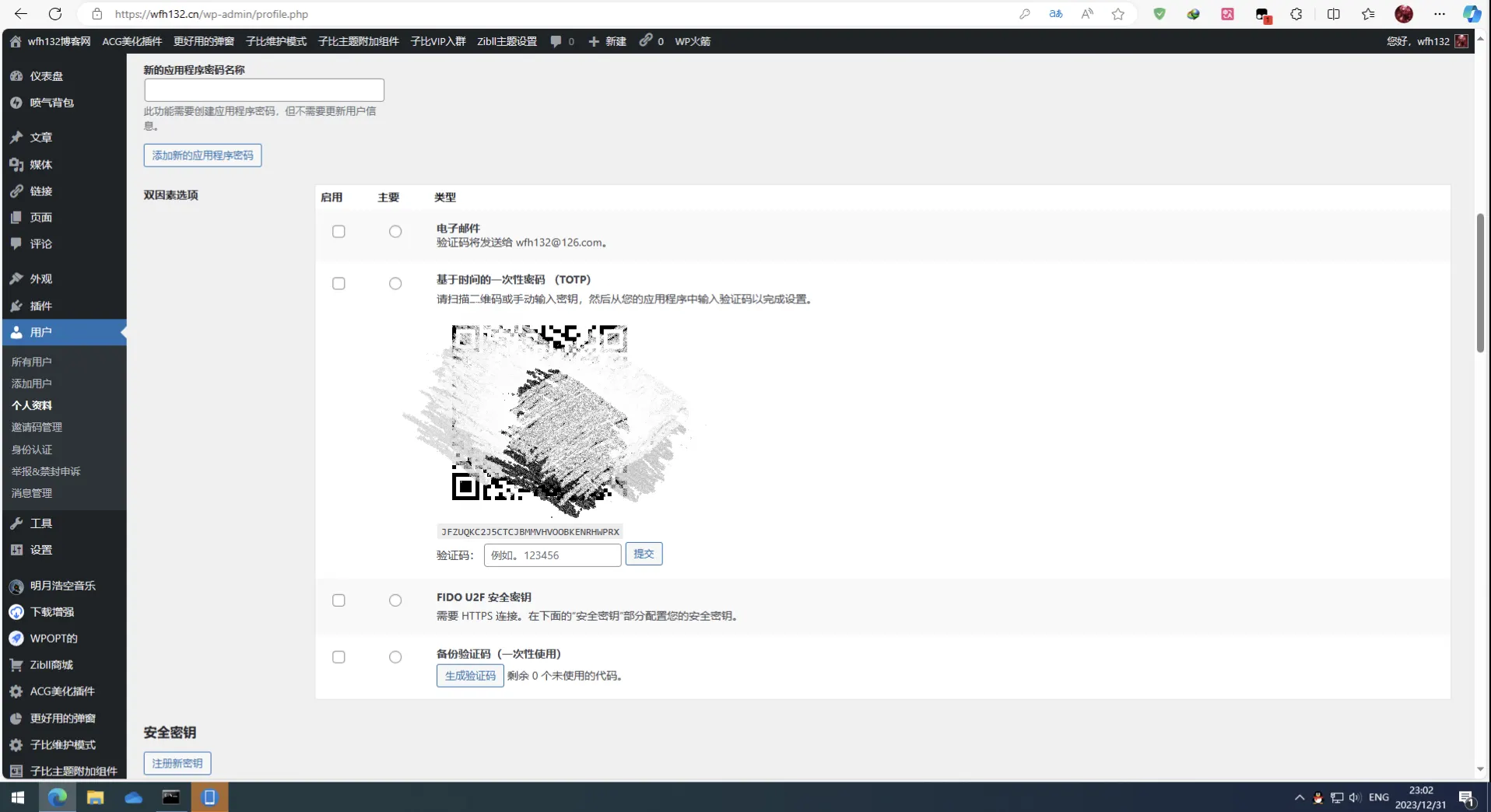Screen dimensions: 1491x812
Task: Click the 插件 plugins sidebar icon
Action: tap(16, 306)
